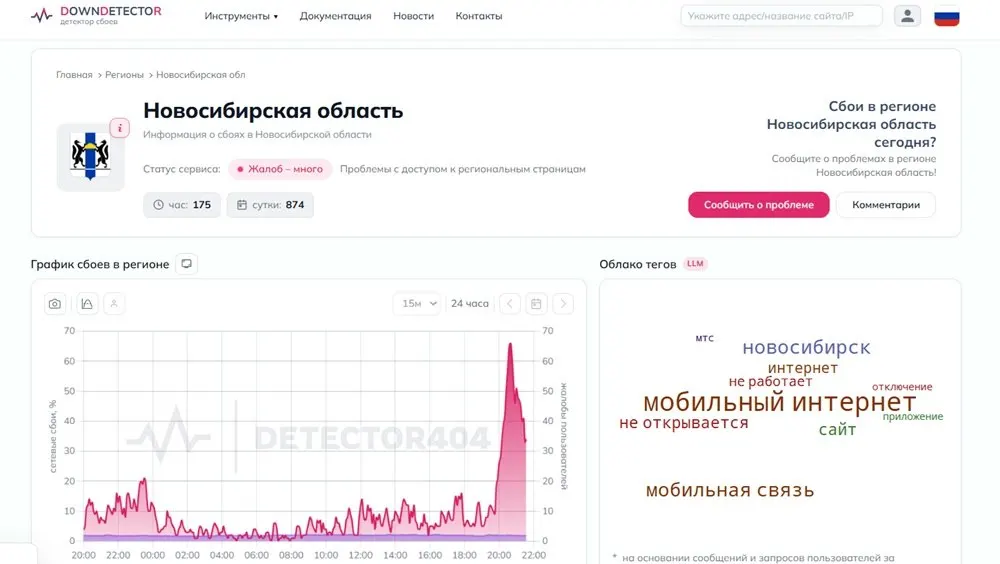Go to the Новости page
The width and height of the screenshot is (1000, 564).
point(413,16)
